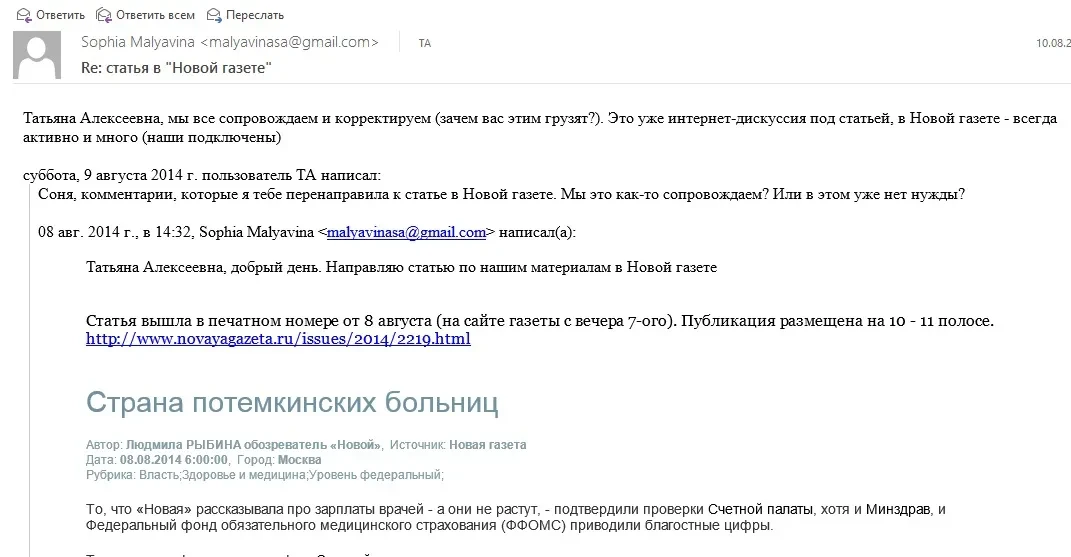This screenshot has width=1071, height=557.
Task: Click the Reply All (Ответить всем) icon
Action: (104, 15)
